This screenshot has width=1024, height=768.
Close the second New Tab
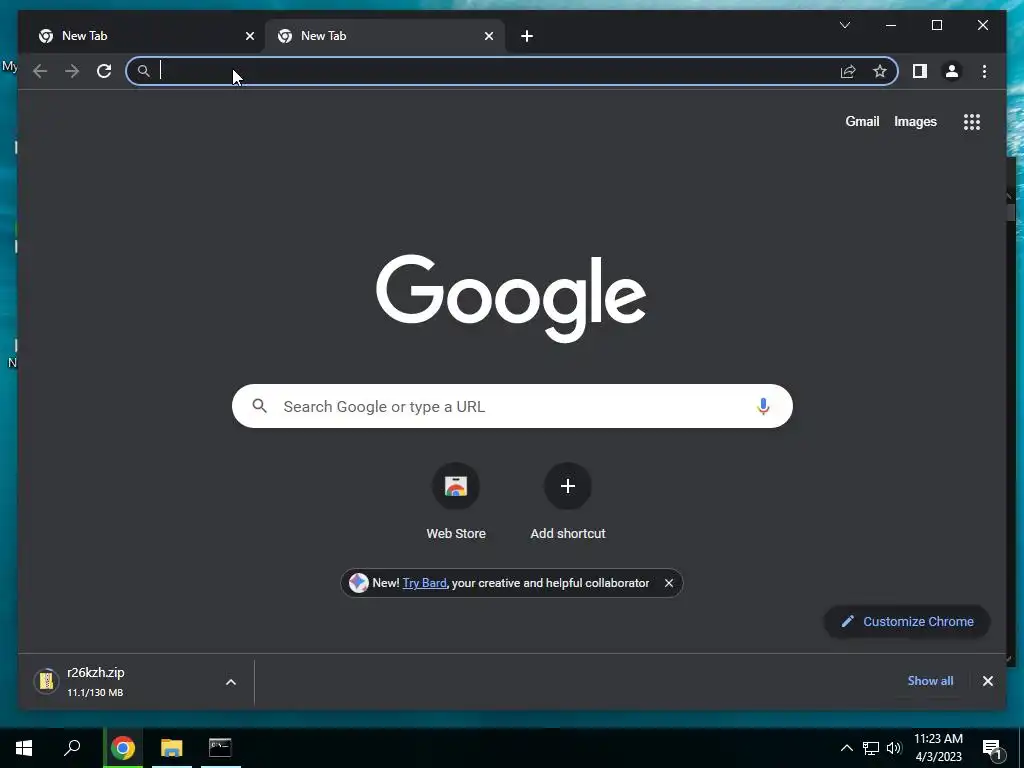point(488,36)
